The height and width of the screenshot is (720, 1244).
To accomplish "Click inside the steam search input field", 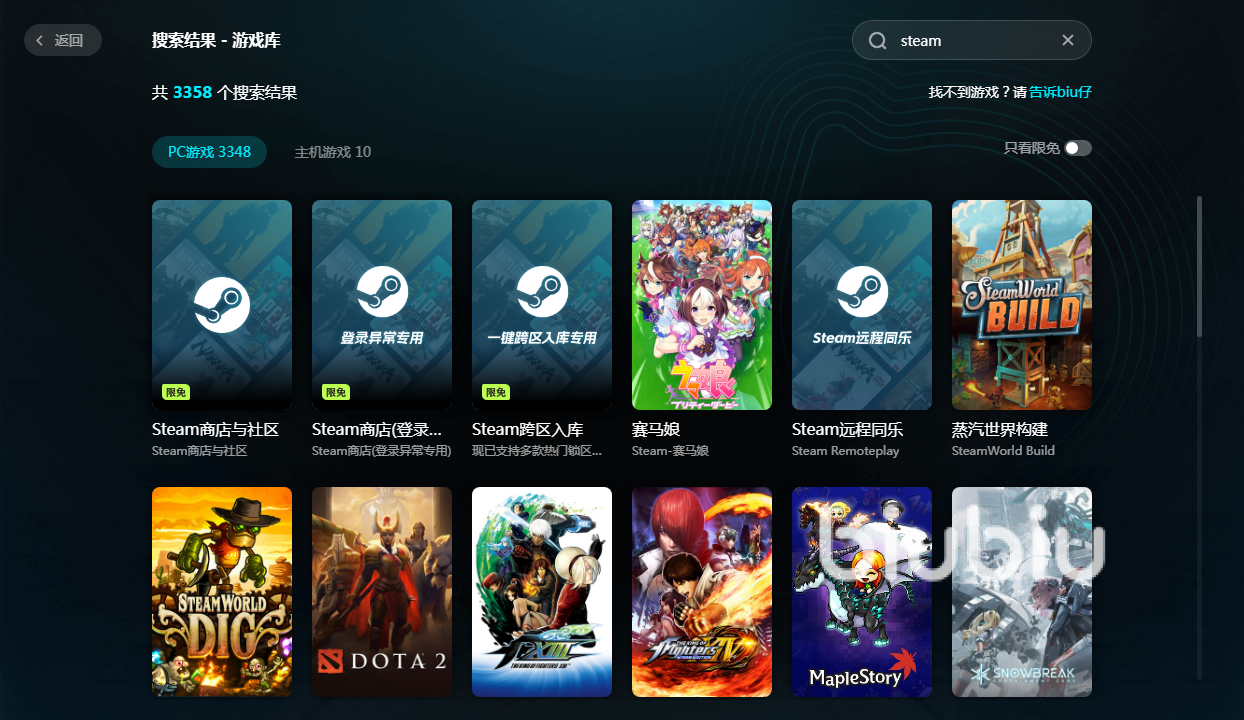I will (970, 41).
